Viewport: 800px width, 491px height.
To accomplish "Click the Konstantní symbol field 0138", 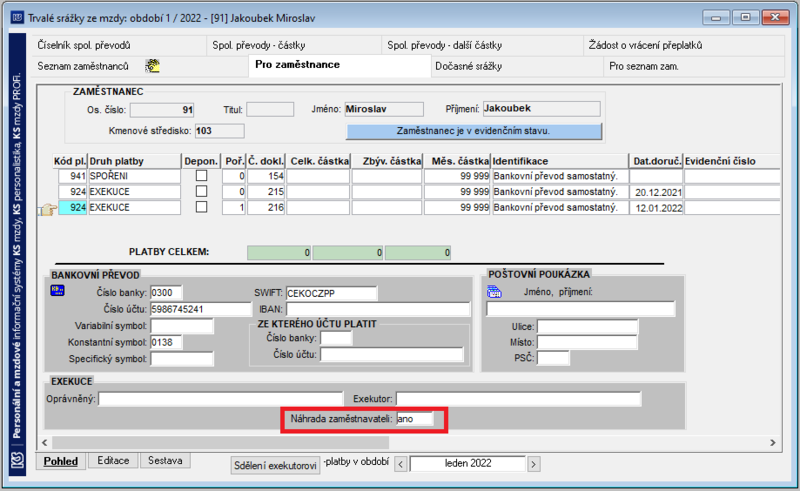I will (166, 342).
